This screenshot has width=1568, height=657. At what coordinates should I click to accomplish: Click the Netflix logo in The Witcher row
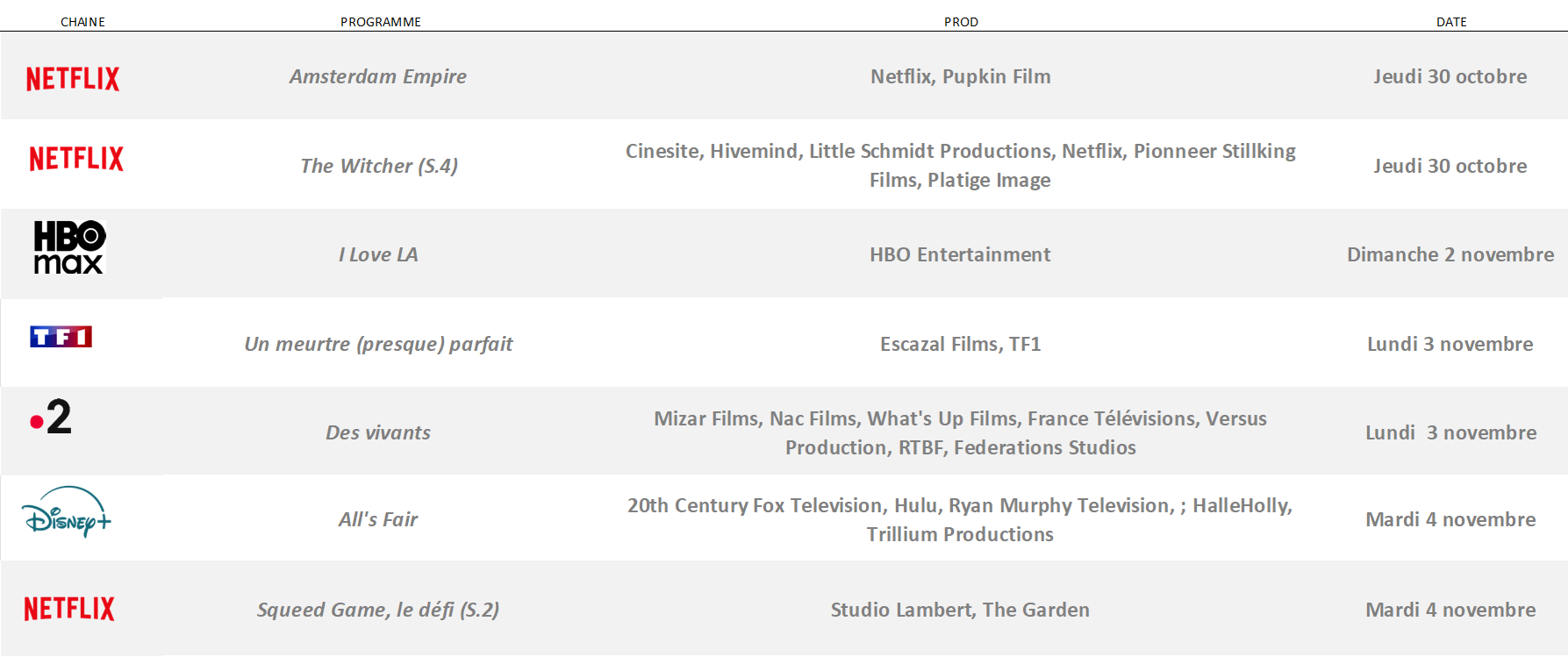76,159
